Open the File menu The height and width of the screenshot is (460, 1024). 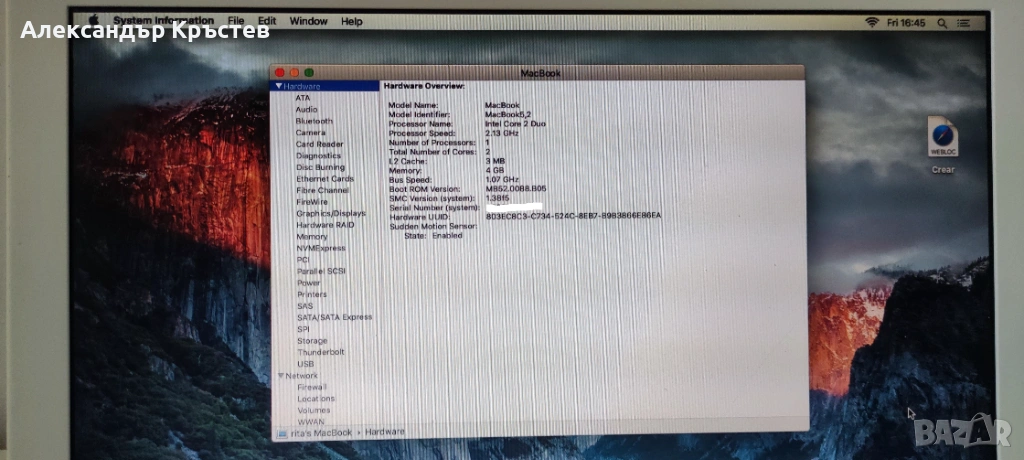click(236, 21)
